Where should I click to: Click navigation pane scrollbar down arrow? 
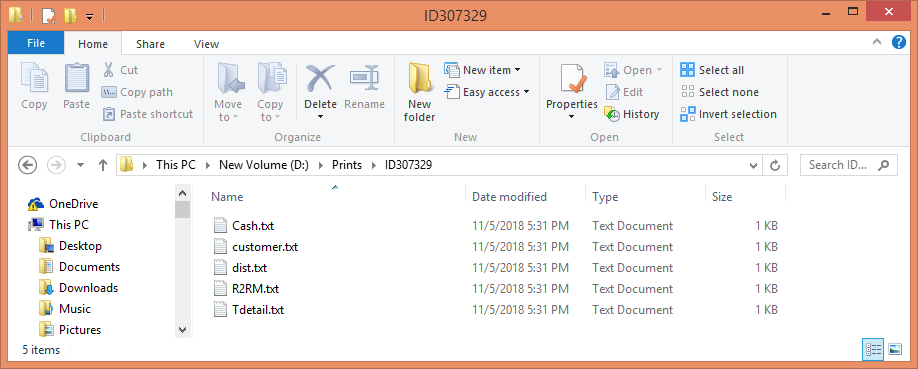[x=182, y=330]
